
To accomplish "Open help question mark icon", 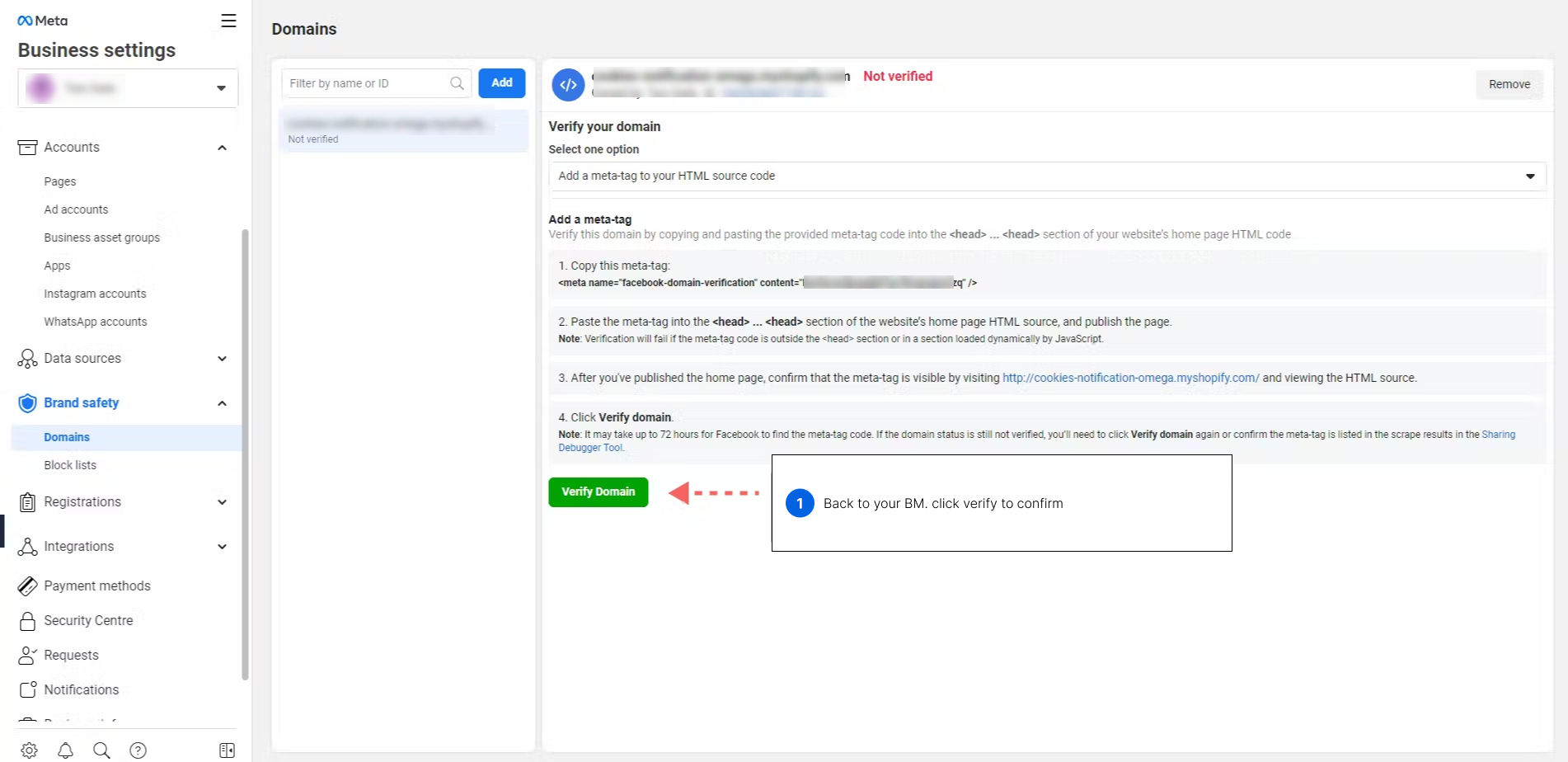I will 138,750.
